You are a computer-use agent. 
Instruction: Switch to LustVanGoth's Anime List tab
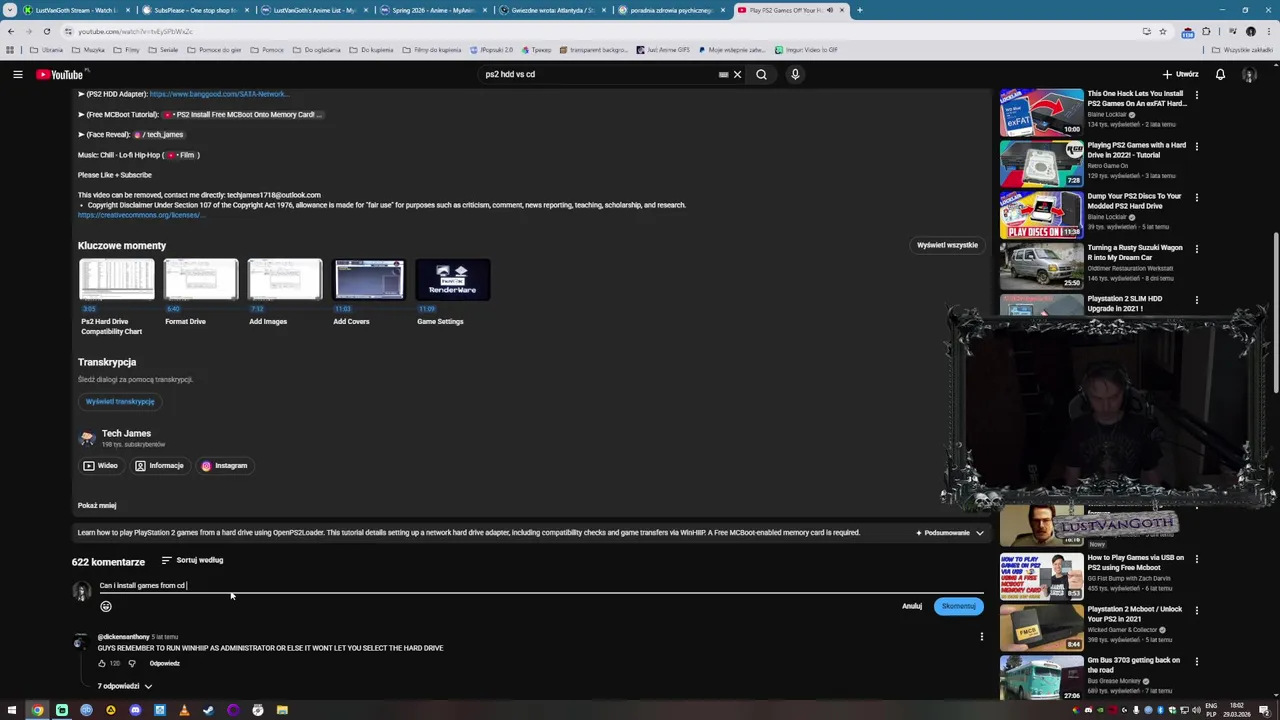(314, 10)
